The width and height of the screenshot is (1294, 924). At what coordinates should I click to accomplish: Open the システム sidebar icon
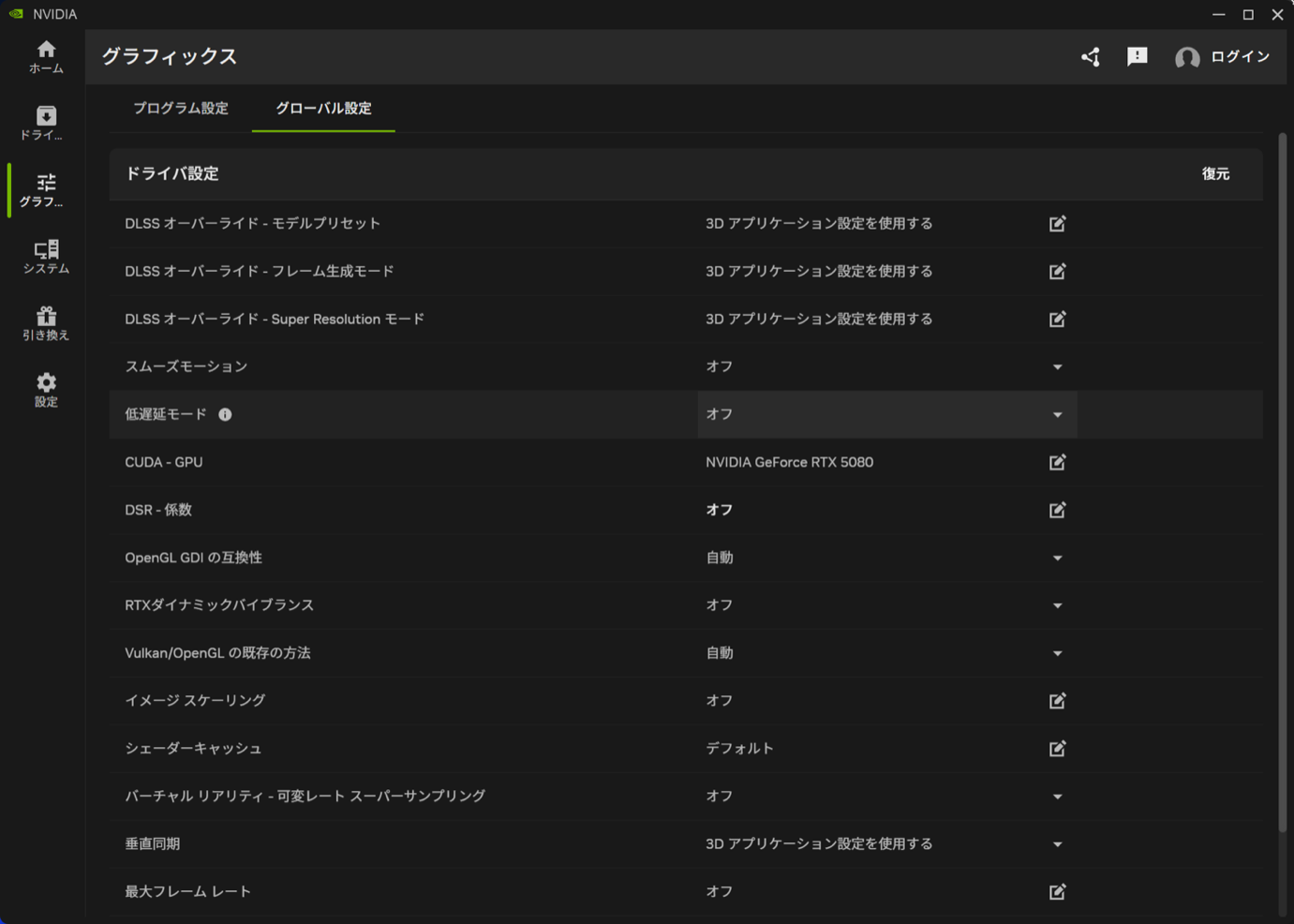(46, 257)
